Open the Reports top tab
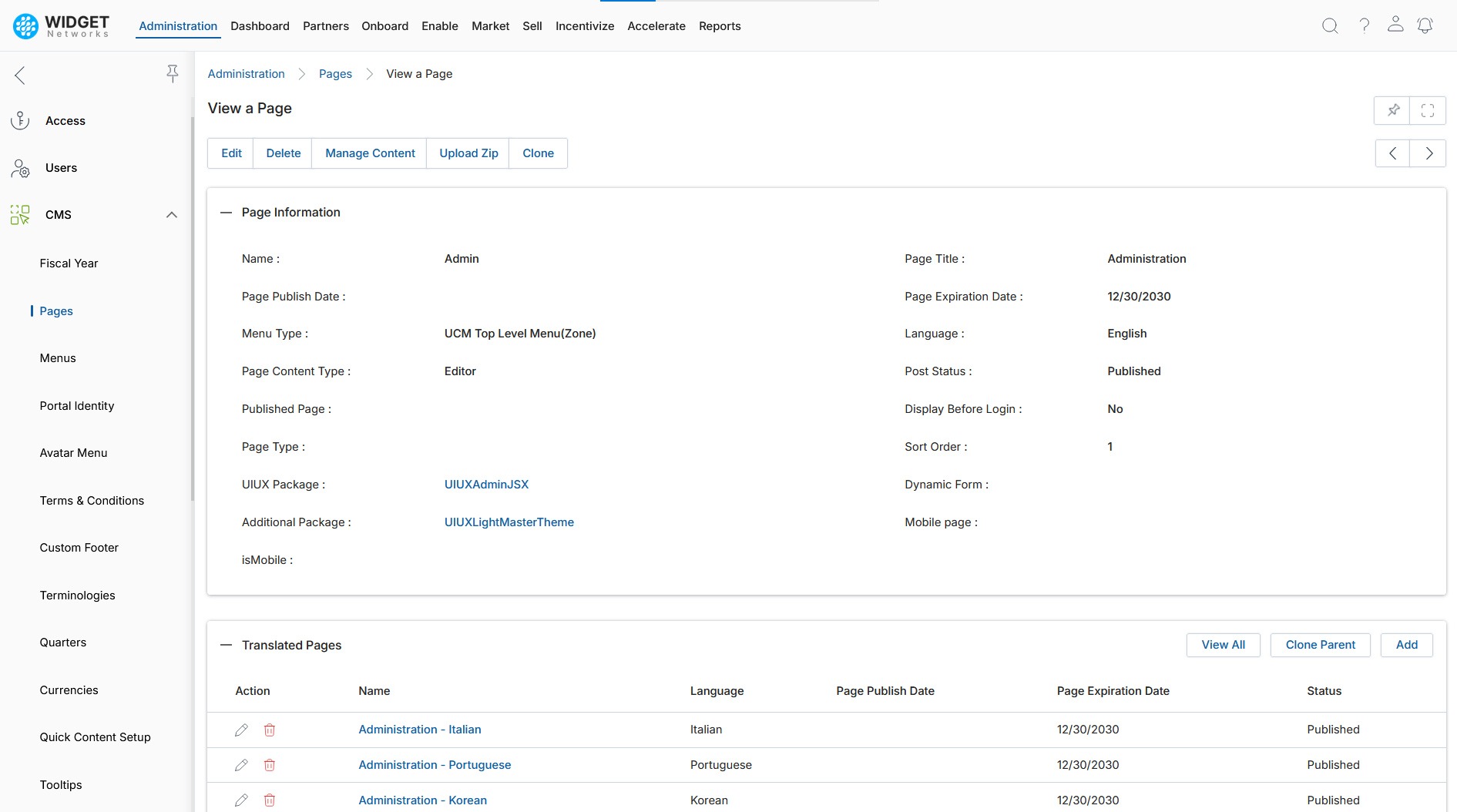This screenshot has width=1457, height=812. [720, 26]
